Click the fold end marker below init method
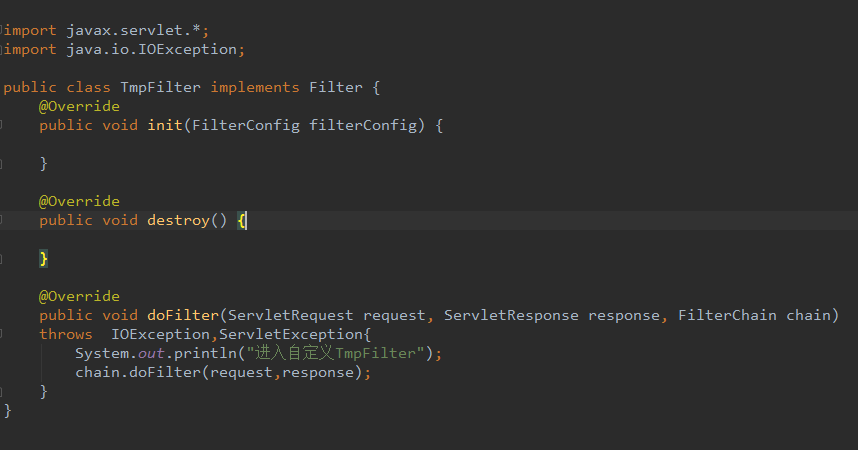The height and width of the screenshot is (450, 858). point(3,163)
